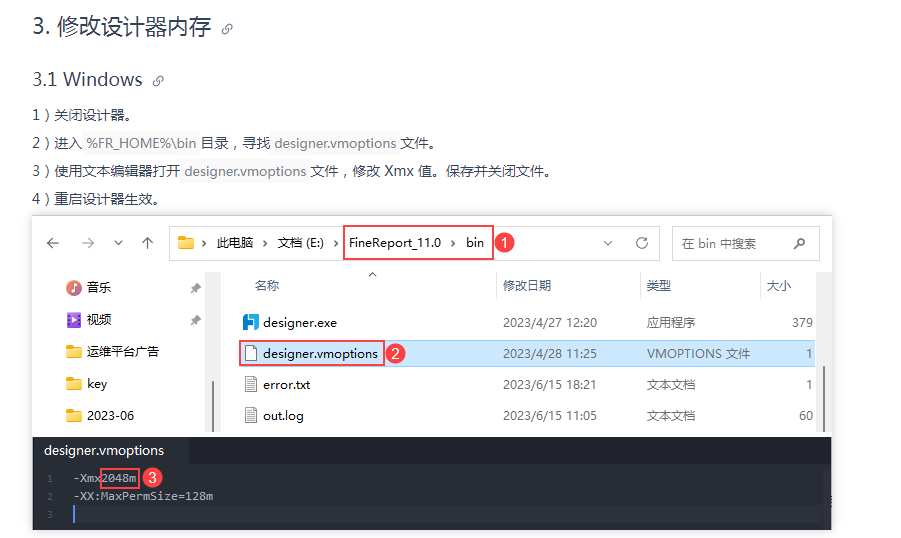
Task: Click the 在 bin 中搜索 search field
Action: 746,244
